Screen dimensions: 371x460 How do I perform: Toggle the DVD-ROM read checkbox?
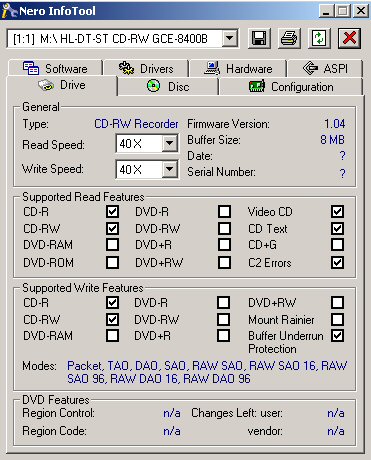point(112,262)
